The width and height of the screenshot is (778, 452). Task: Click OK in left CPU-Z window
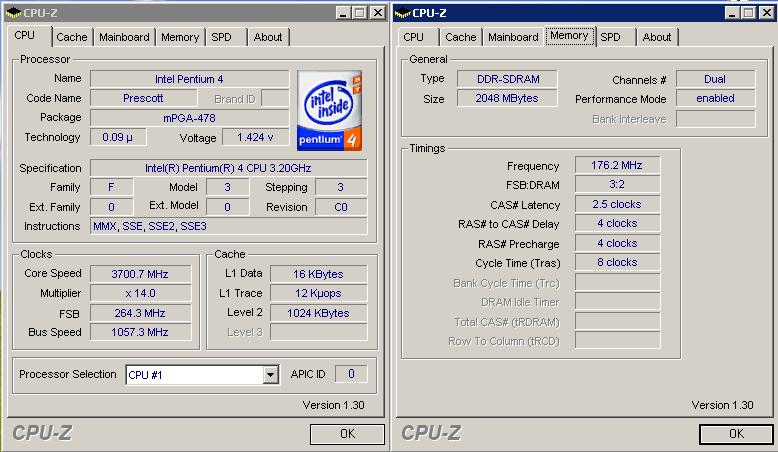(347, 434)
